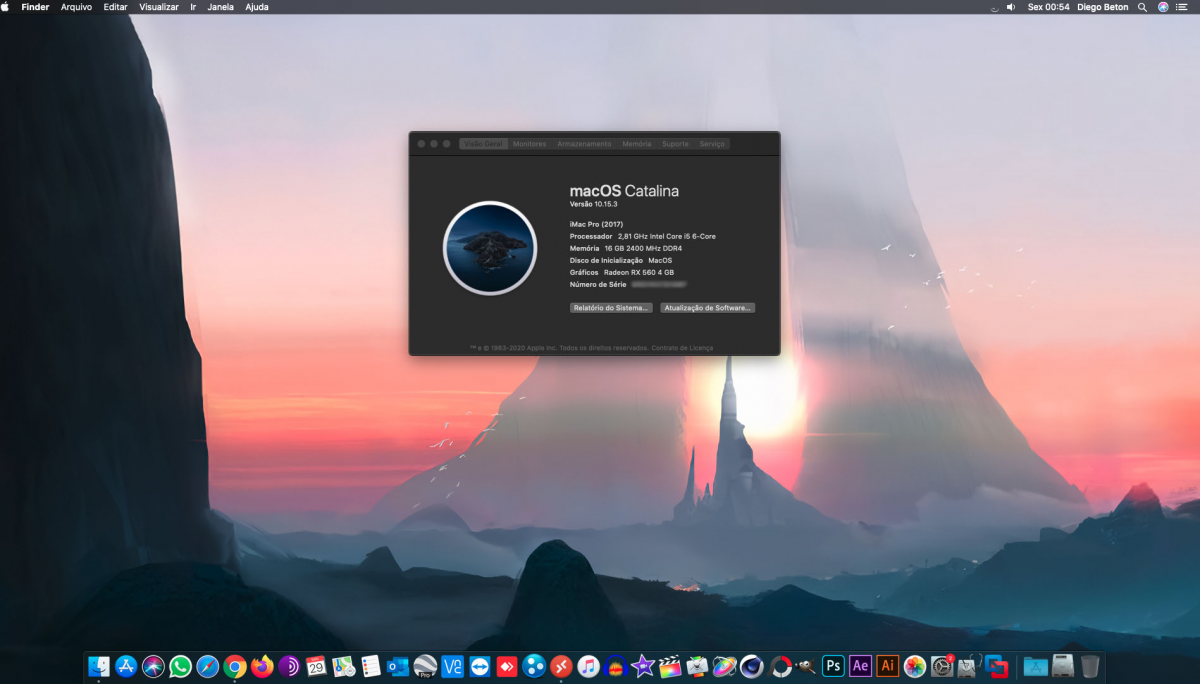The image size is (1200, 684).
Task: Open Tor Browser purple onion icon
Action: 289,666
